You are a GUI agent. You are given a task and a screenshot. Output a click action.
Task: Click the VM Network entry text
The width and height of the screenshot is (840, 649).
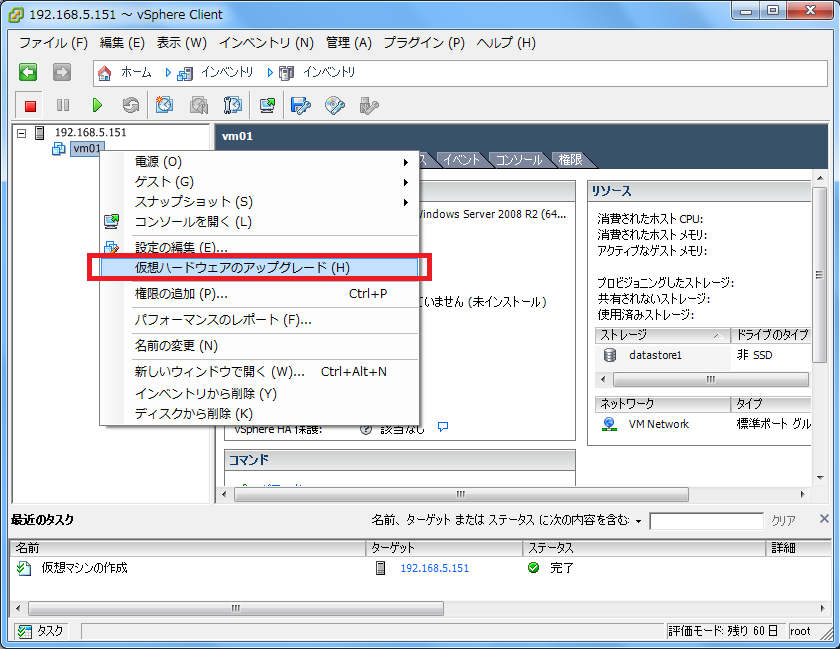click(658, 424)
